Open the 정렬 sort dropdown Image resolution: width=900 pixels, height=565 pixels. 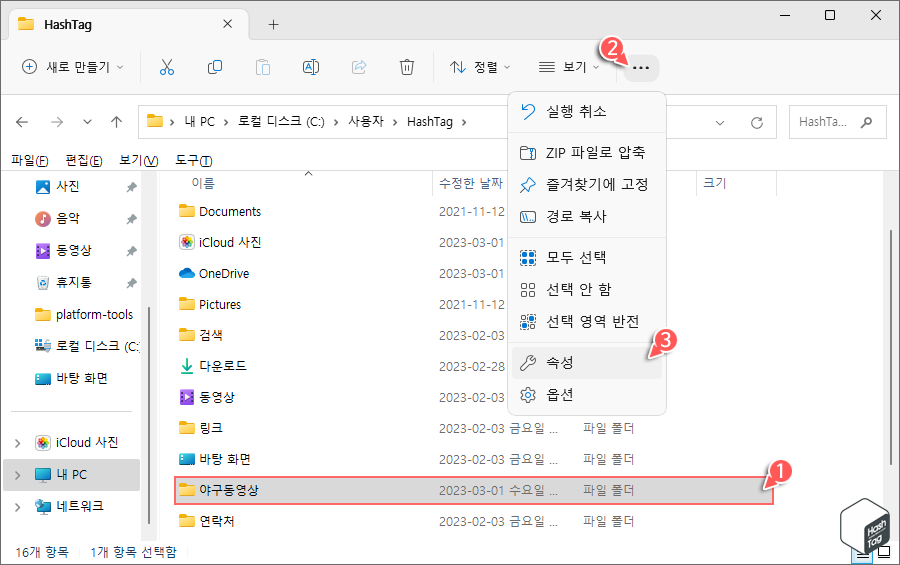[x=480, y=67]
